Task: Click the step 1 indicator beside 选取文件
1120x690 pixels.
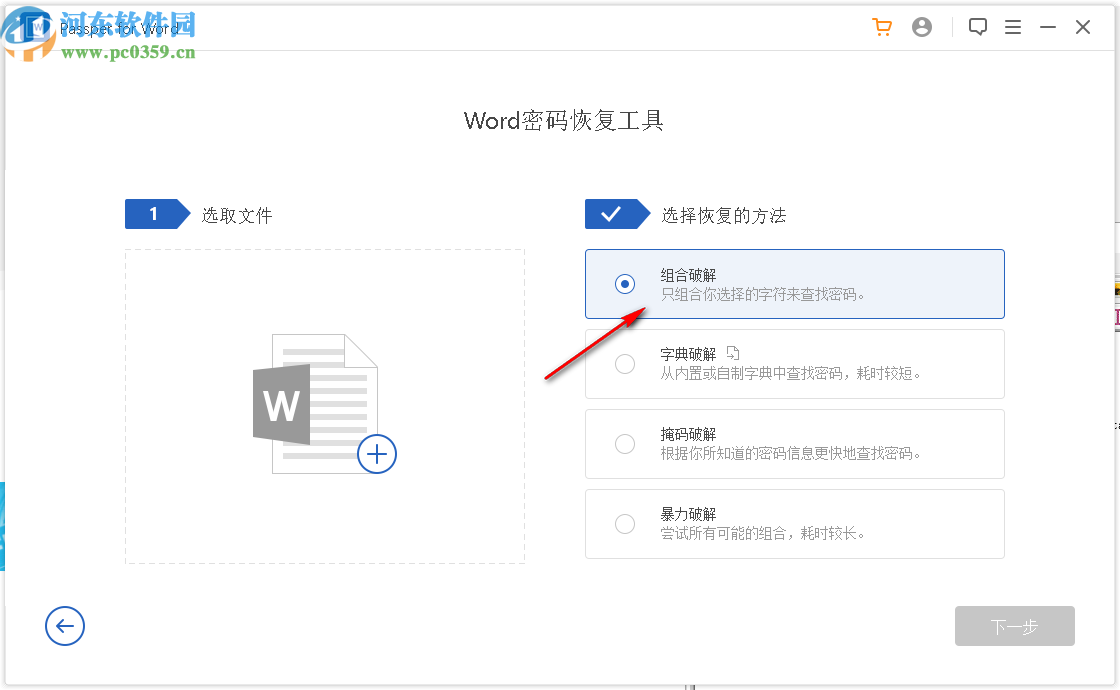Action: click(157, 213)
